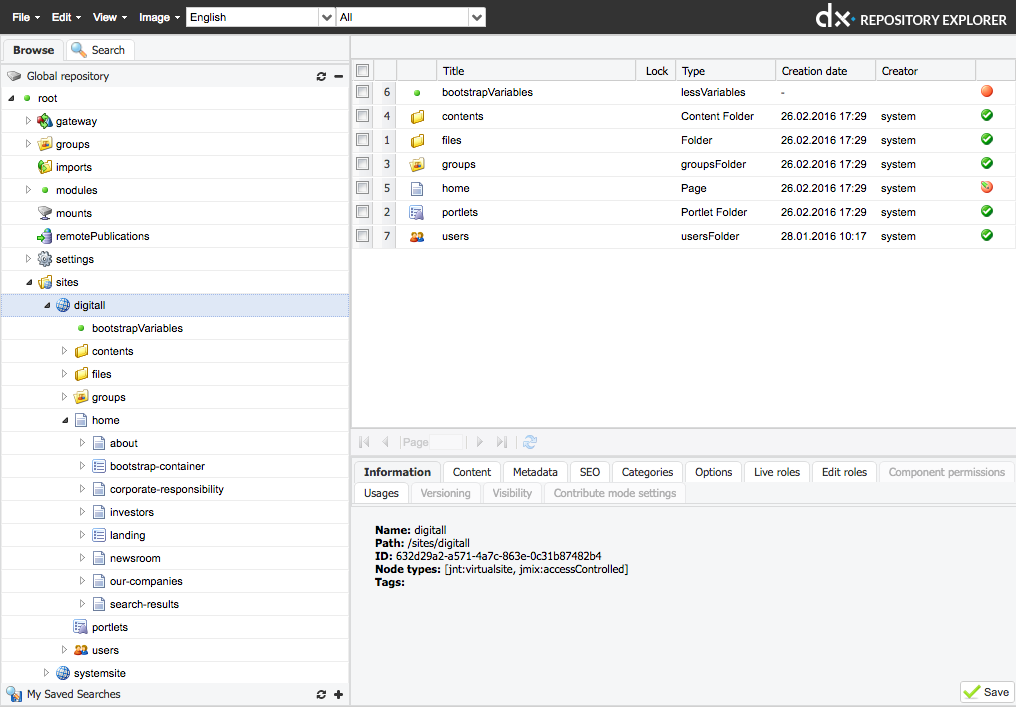The image size is (1016, 710).
Task: Click the portlets folder icon in tree
Action: (x=81, y=627)
